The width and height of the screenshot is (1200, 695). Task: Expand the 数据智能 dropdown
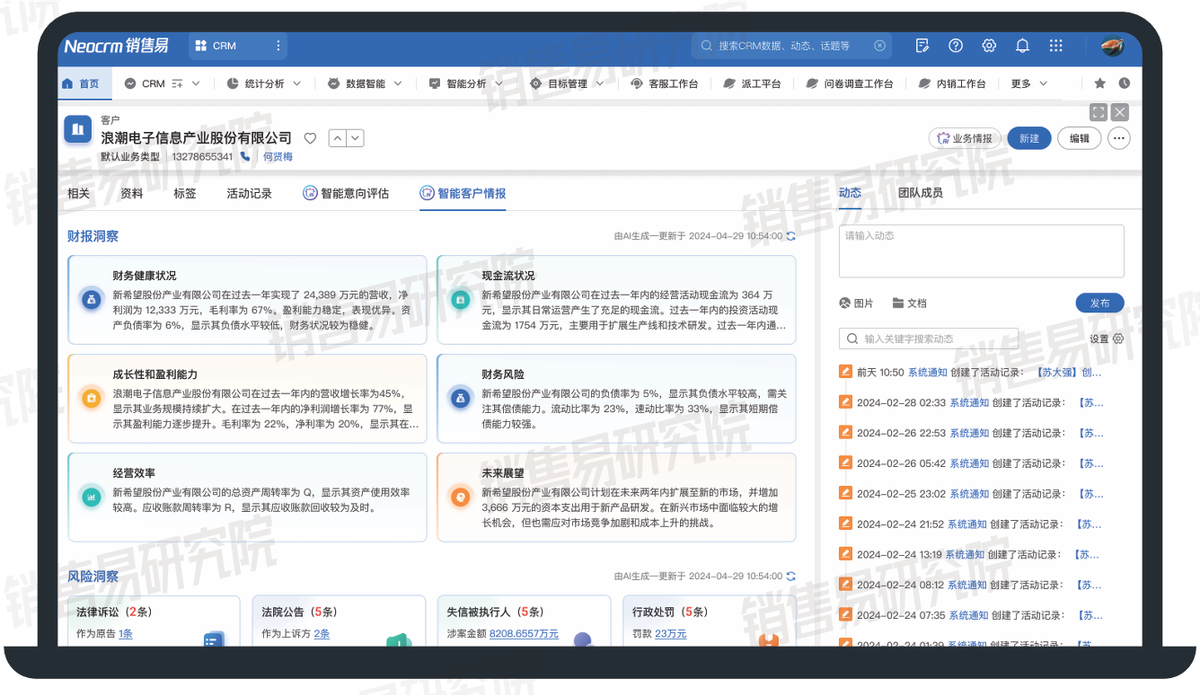(398, 84)
